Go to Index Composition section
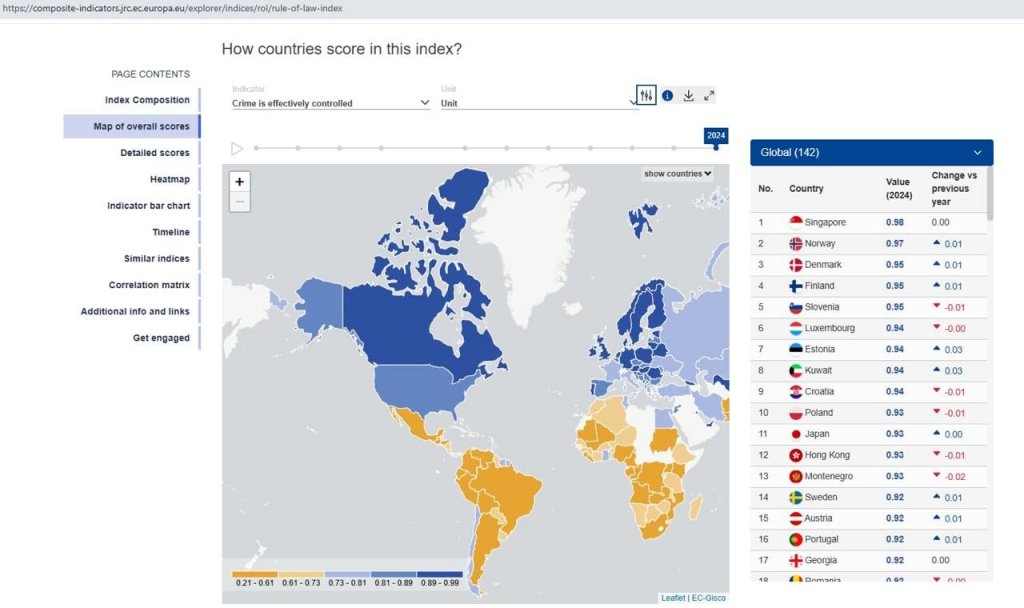1024x608 pixels. coord(147,100)
